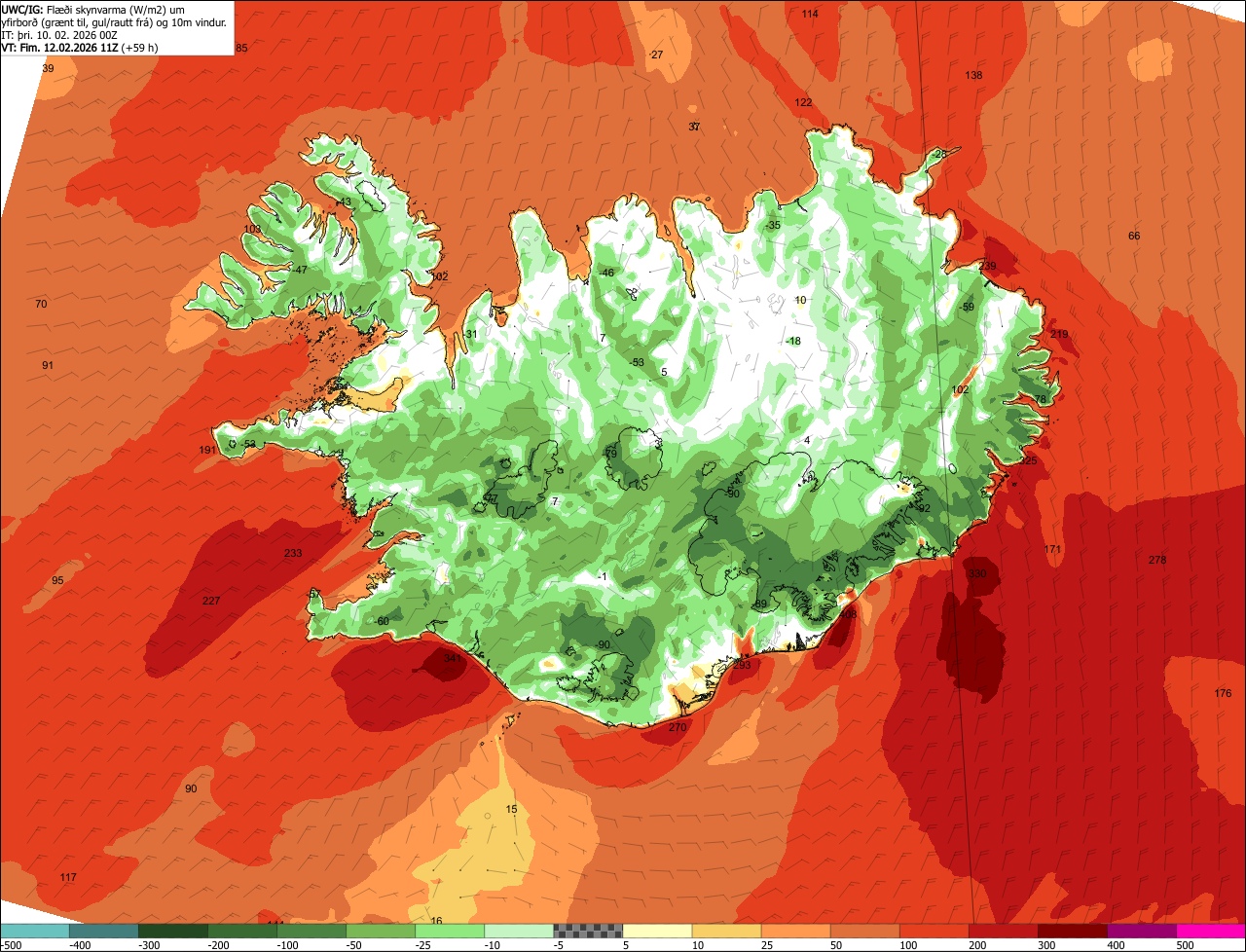Click the '114' value at the top edge
The image size is (1246, 952).
click(810, 14)
